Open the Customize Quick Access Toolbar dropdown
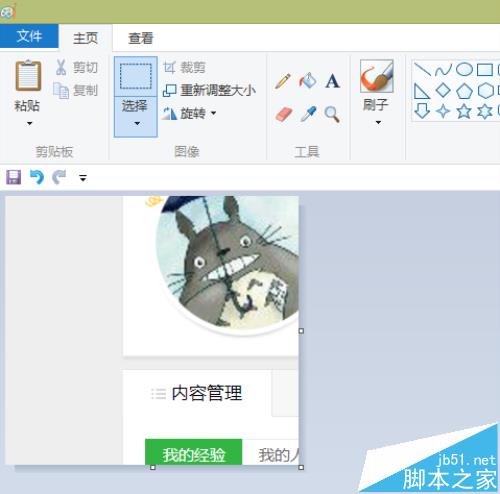 click(x=83, y=178)
